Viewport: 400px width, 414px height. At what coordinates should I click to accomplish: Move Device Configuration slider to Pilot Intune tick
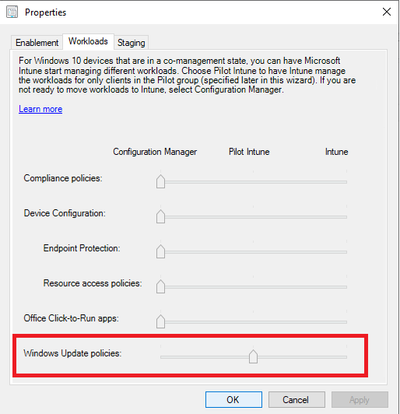[253, 217]
